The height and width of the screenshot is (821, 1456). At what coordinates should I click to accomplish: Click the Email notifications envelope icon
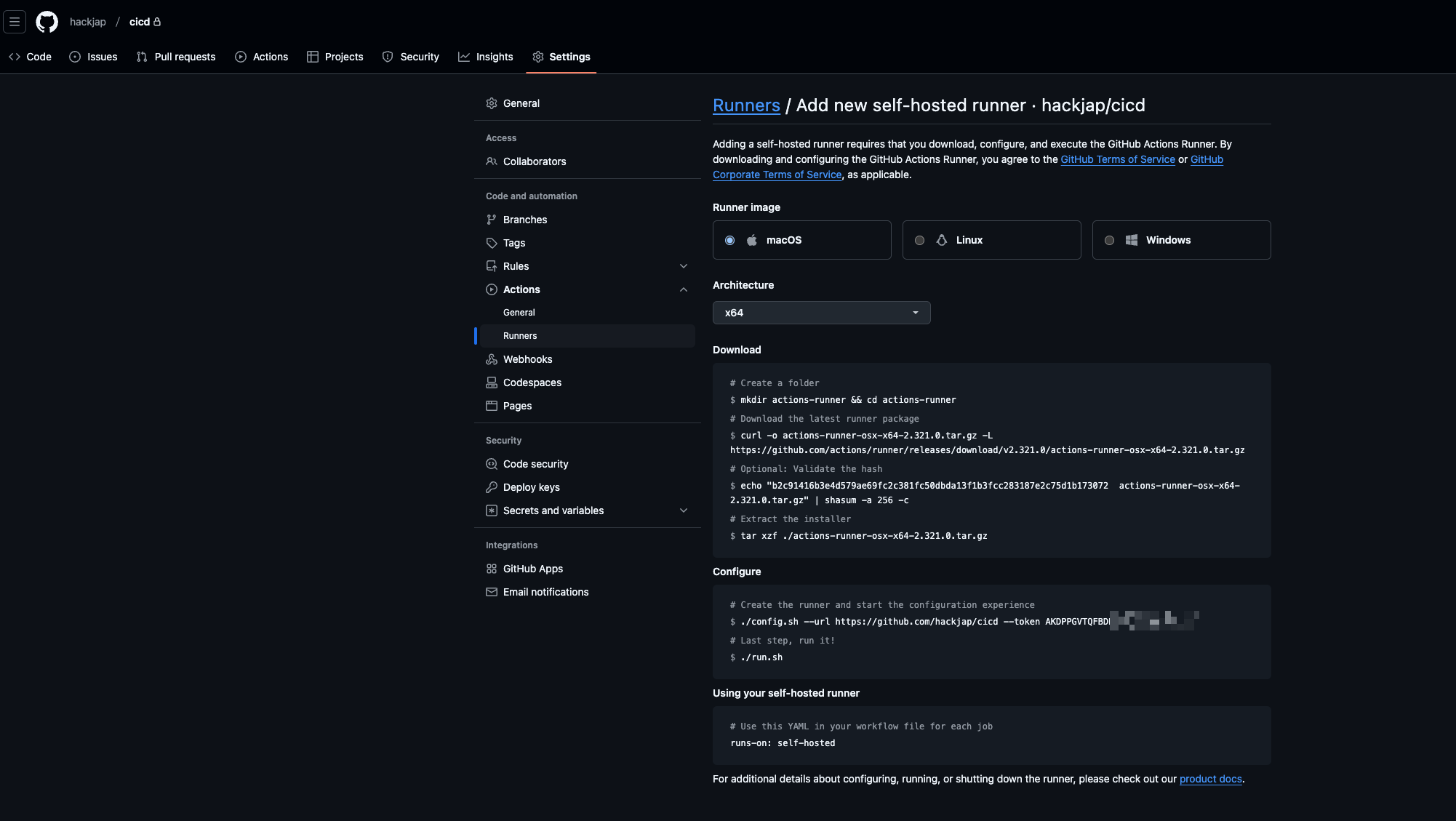[x=492, y=592]
